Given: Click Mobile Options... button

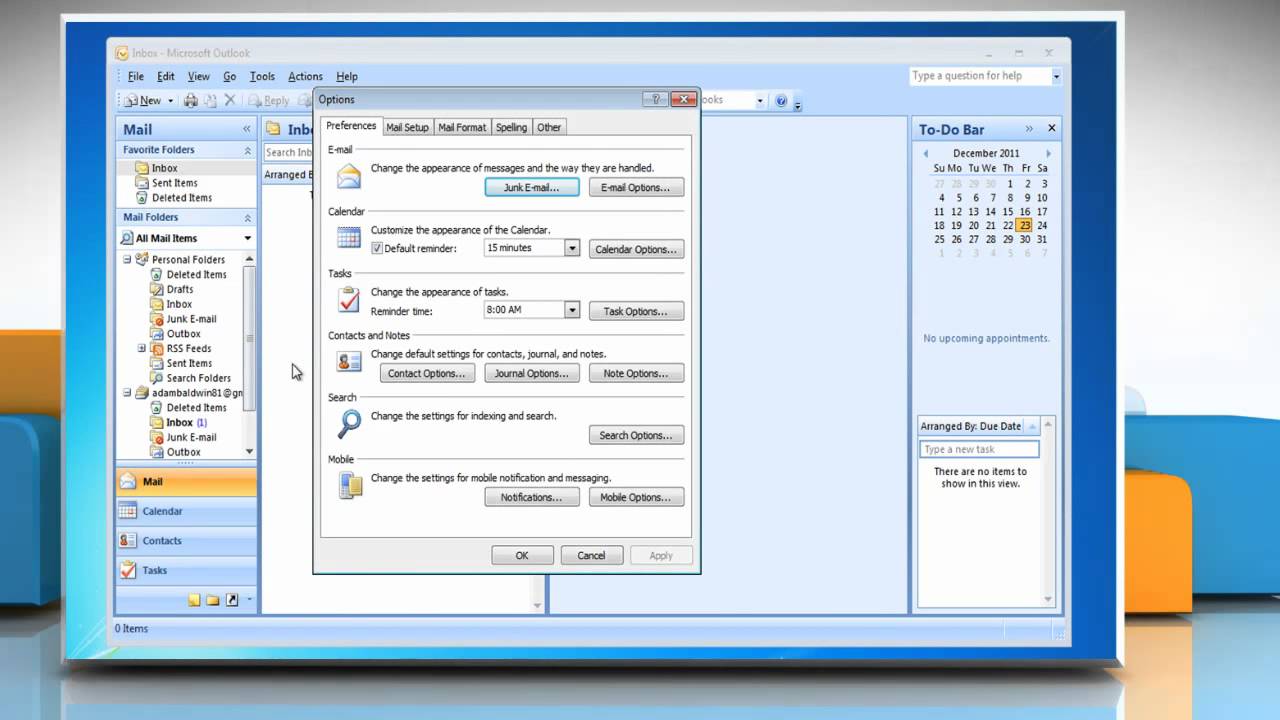Looking at the screenshot, I should 636,497.
